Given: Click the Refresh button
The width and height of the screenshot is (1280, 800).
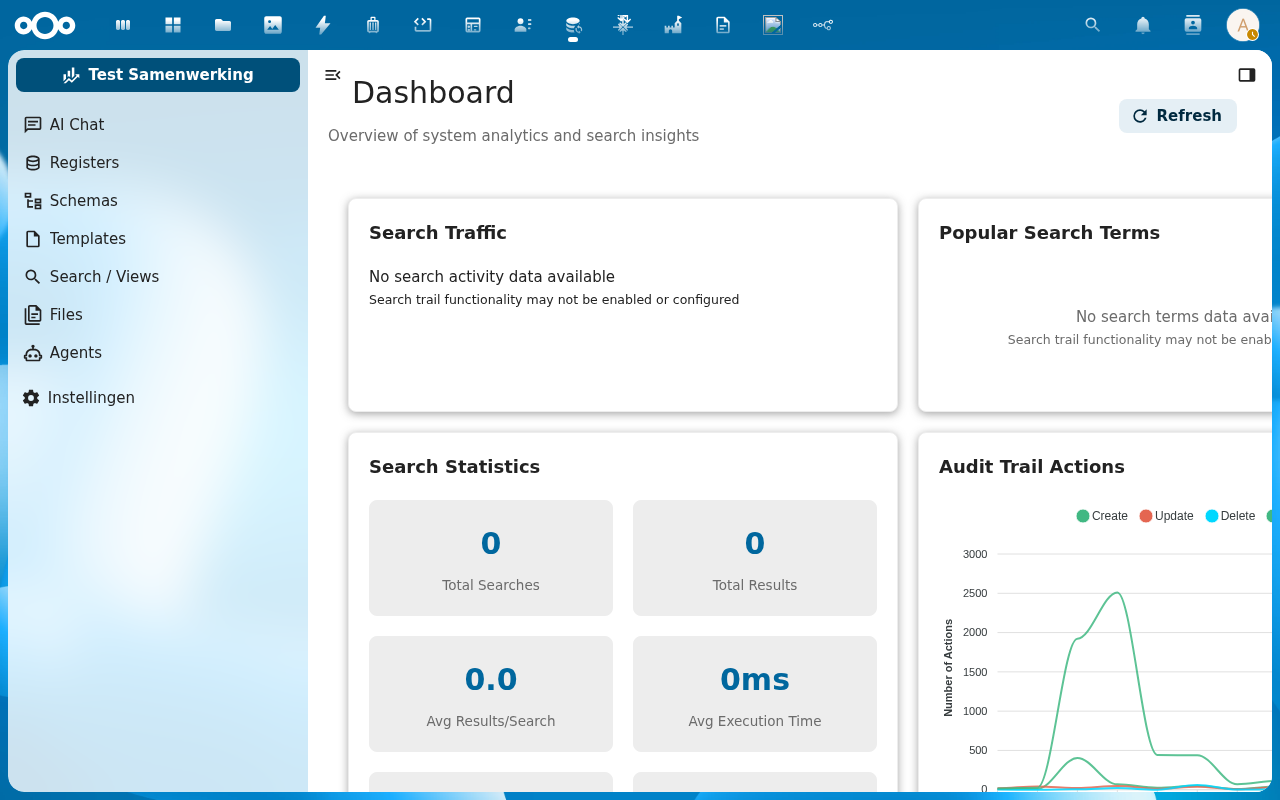Looking at the screenshot, I should [x=1178, y=116].
